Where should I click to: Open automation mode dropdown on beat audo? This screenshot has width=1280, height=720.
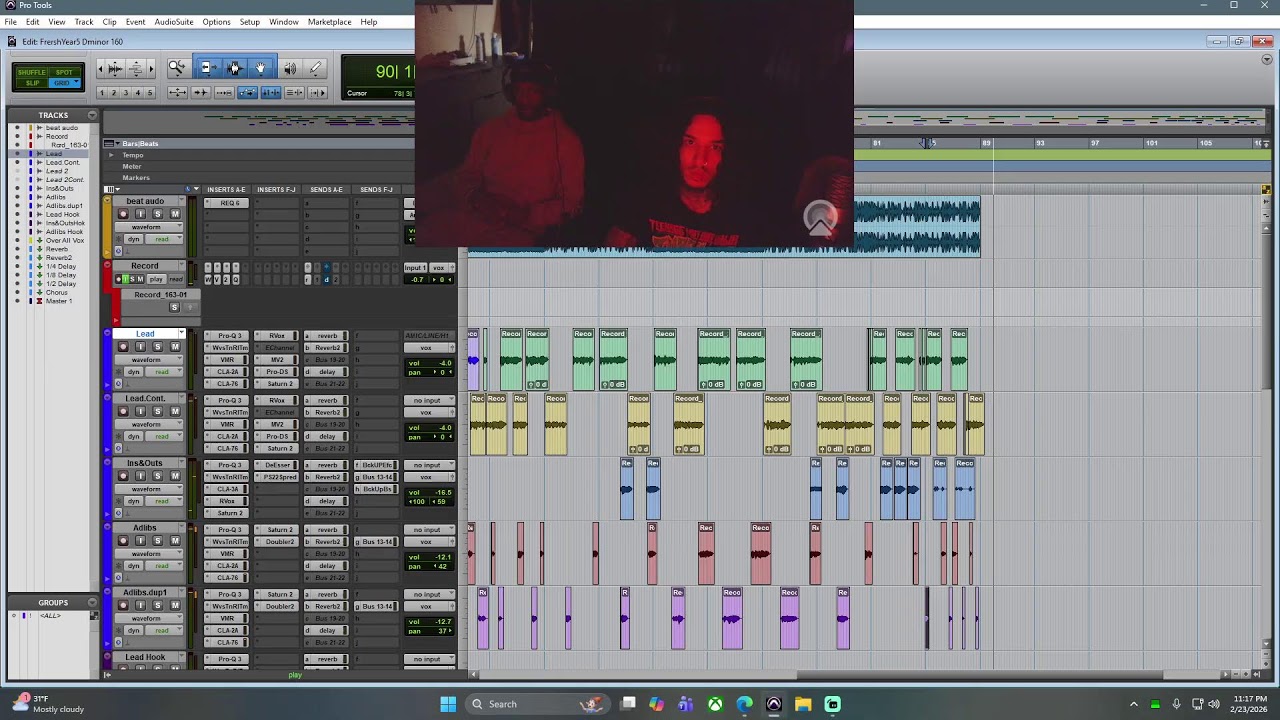(166, 239)
